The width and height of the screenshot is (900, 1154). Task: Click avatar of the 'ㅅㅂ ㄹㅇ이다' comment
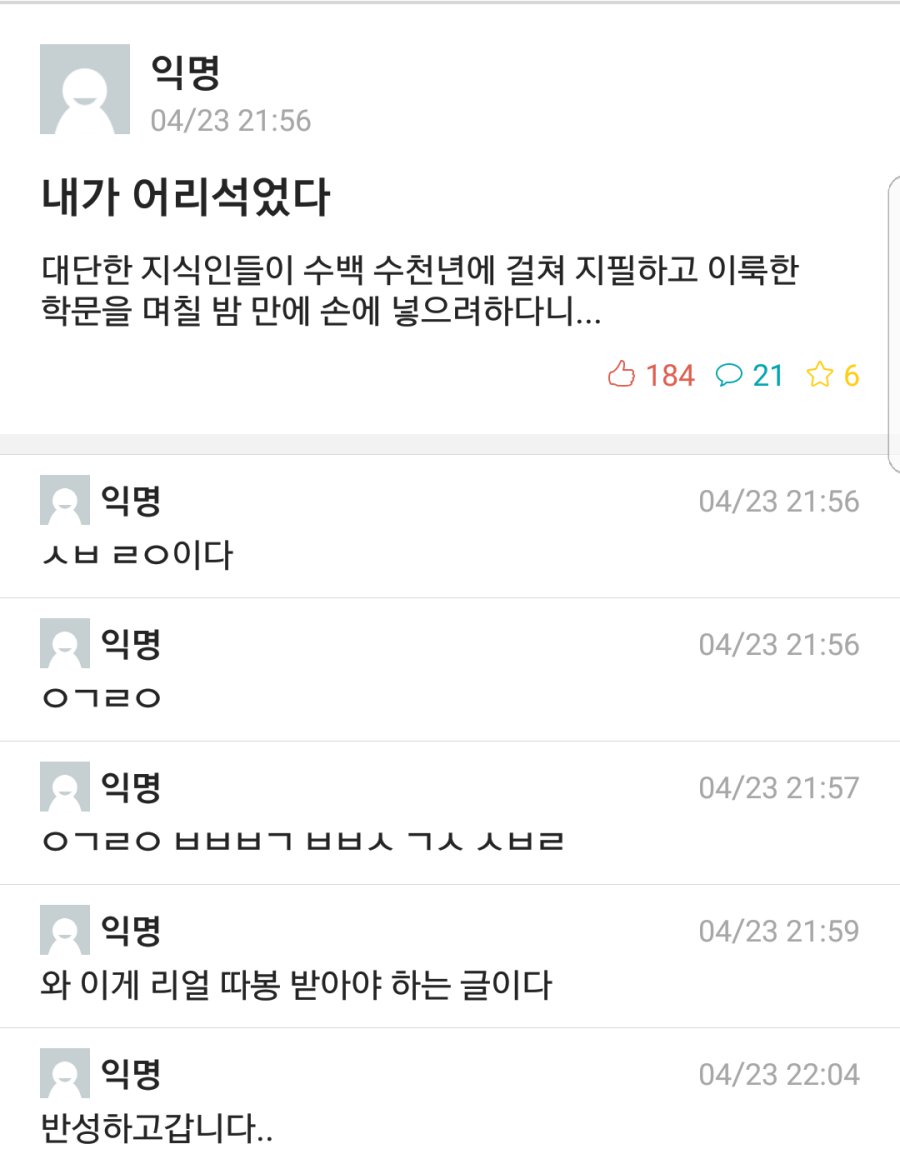click(x=64, y=500)
